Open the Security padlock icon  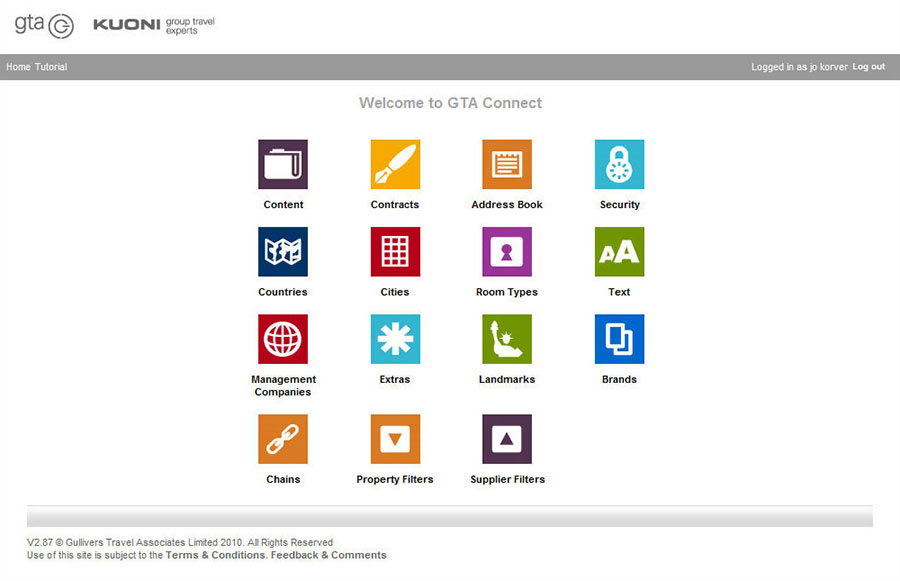click(619, 165)
